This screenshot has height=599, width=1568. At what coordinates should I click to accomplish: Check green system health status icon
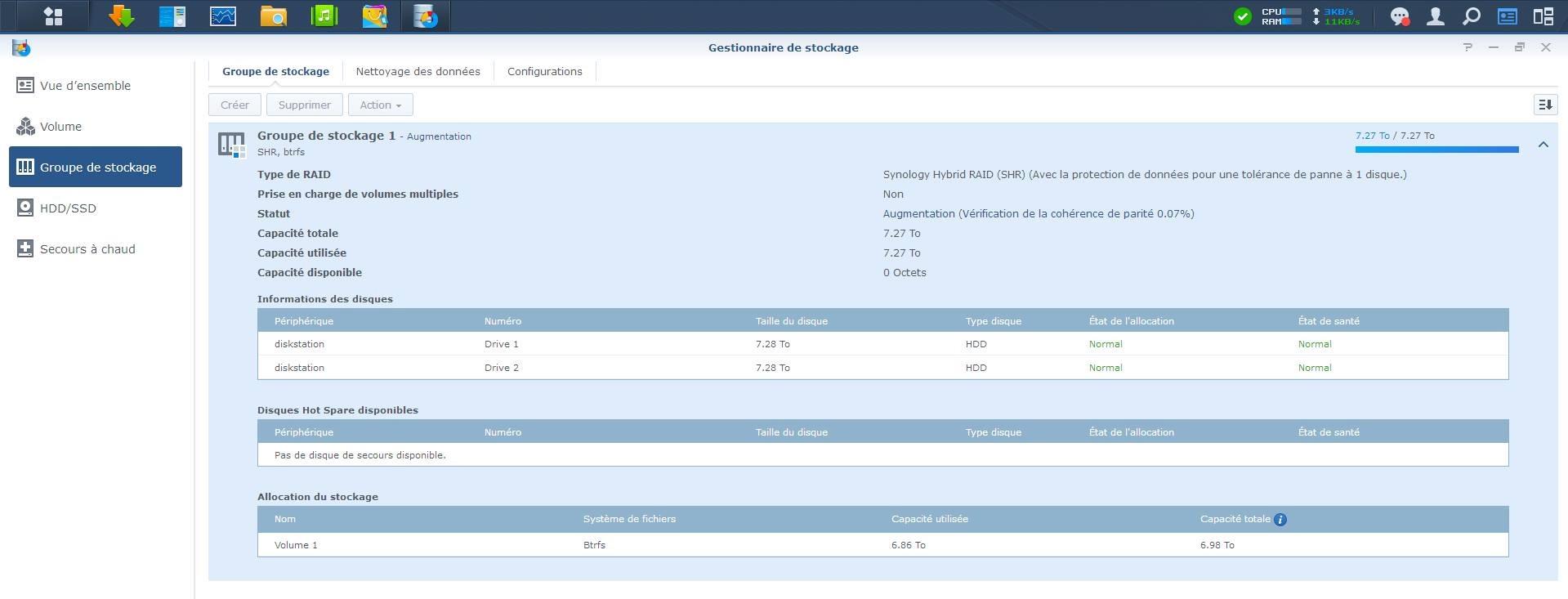[x=1243, y=16]
